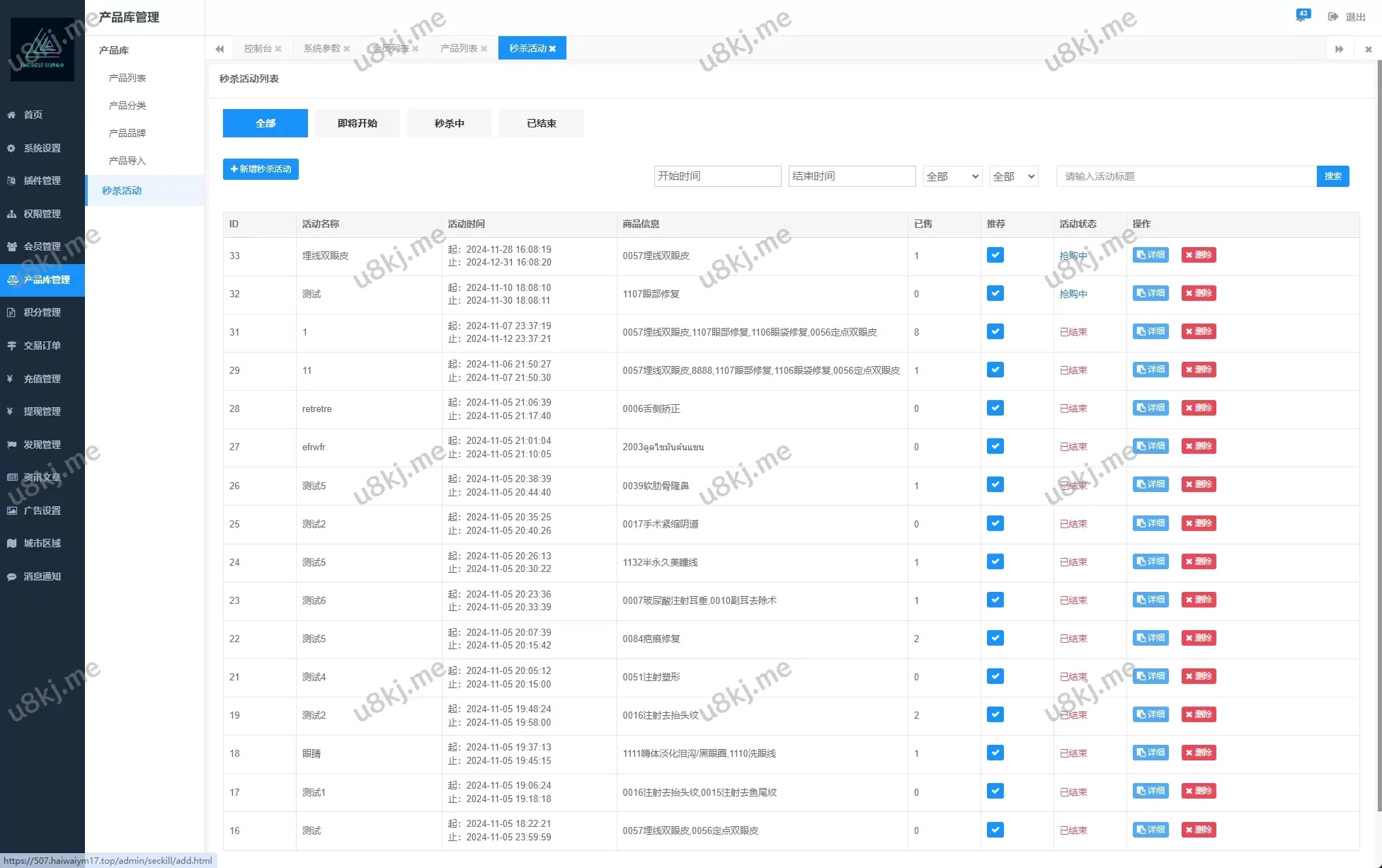Expand the first 全部 filter dropdown

pos(952,176)
